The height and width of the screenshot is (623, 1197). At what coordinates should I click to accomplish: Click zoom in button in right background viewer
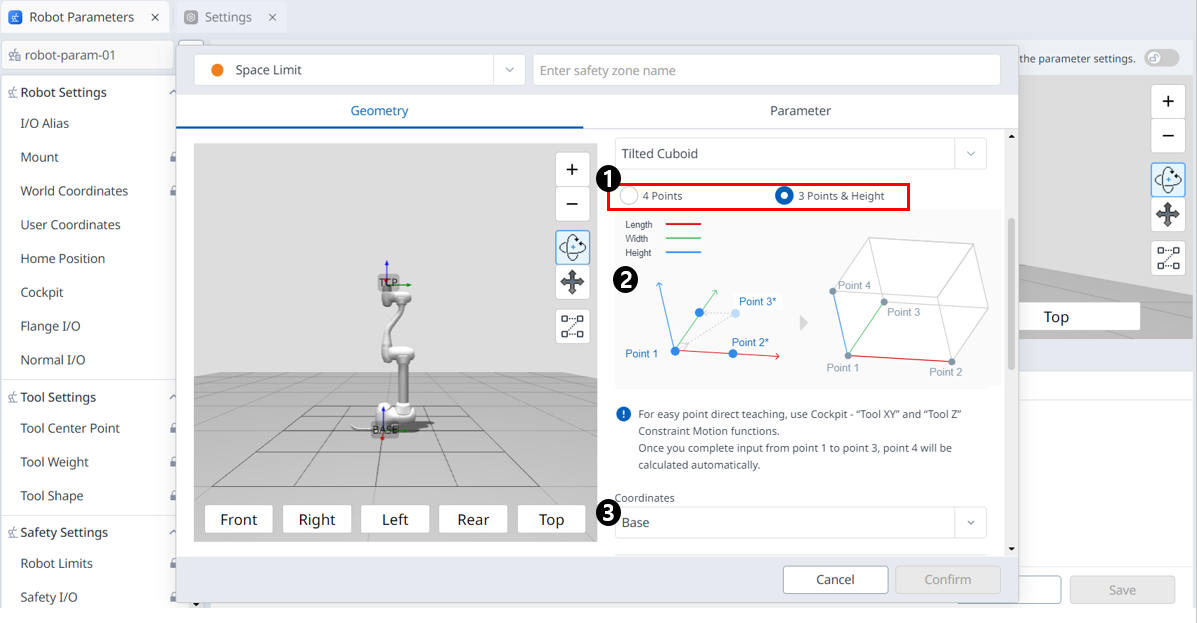[1167, 102]
